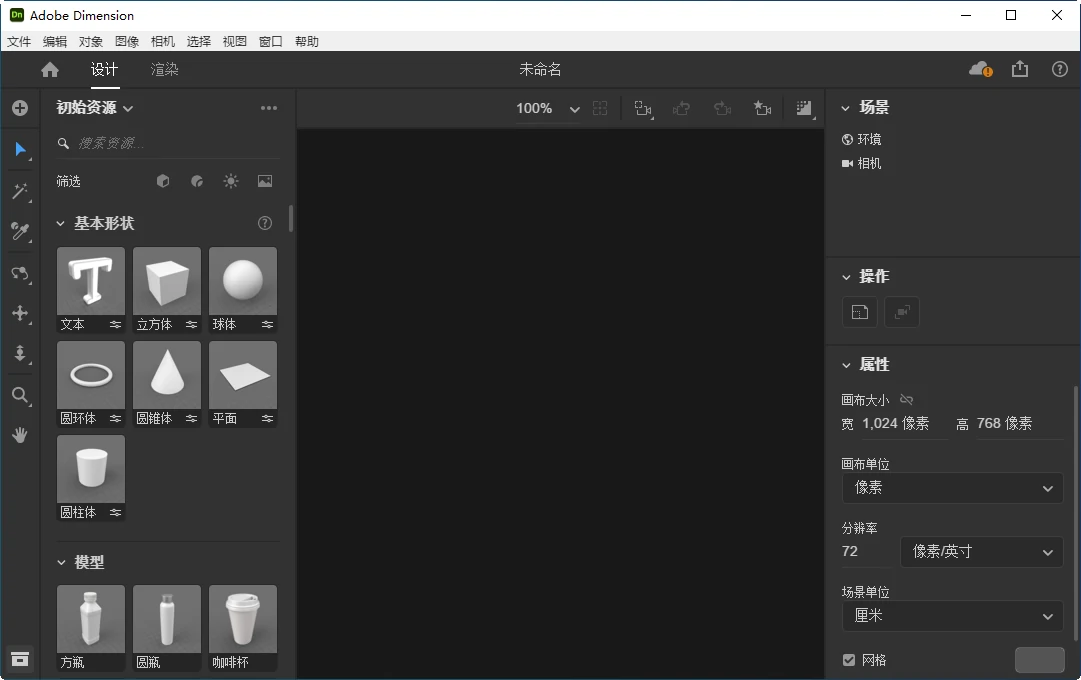
Task: Toggle the 网格 checkbox
Action: click(849, 660)
